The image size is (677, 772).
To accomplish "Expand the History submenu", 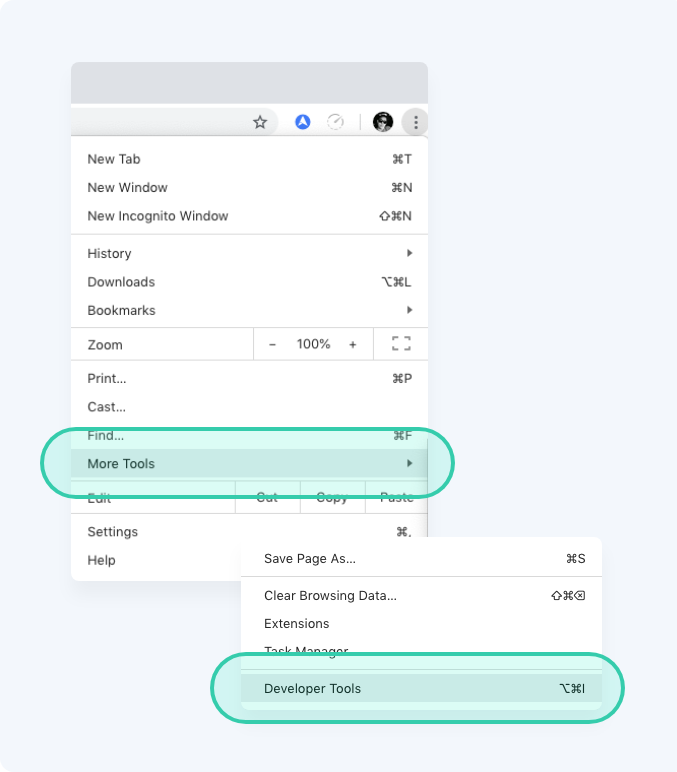I will point(250,254).
